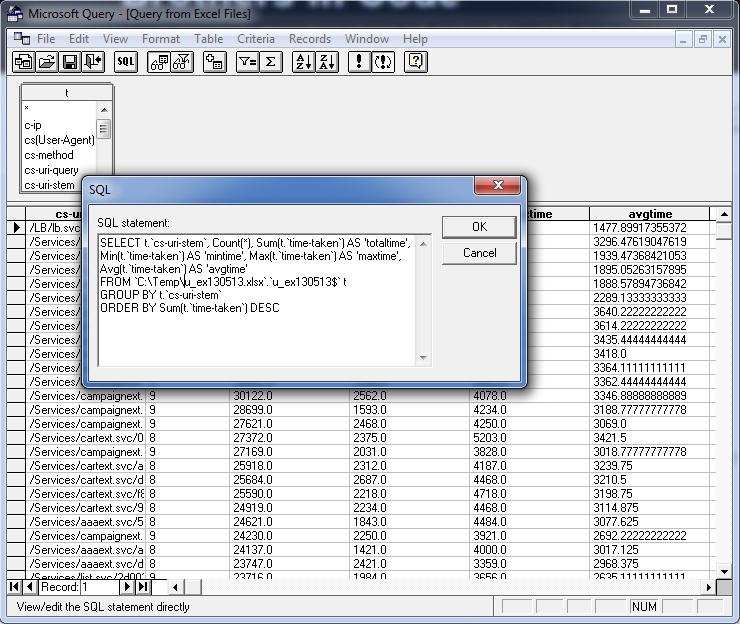Click the avgtime column header
740x624 pixels.
pyautogui.click(x=649, y=214)
